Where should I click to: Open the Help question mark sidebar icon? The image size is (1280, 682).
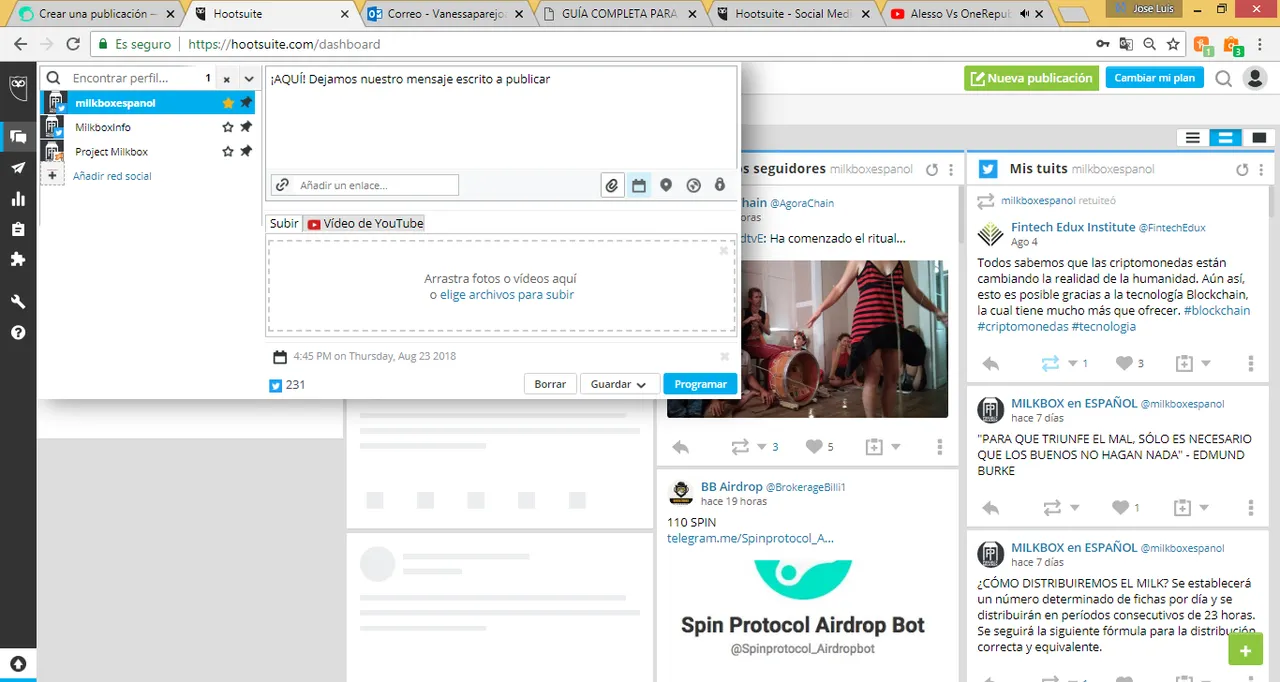[x=18, y=332]
